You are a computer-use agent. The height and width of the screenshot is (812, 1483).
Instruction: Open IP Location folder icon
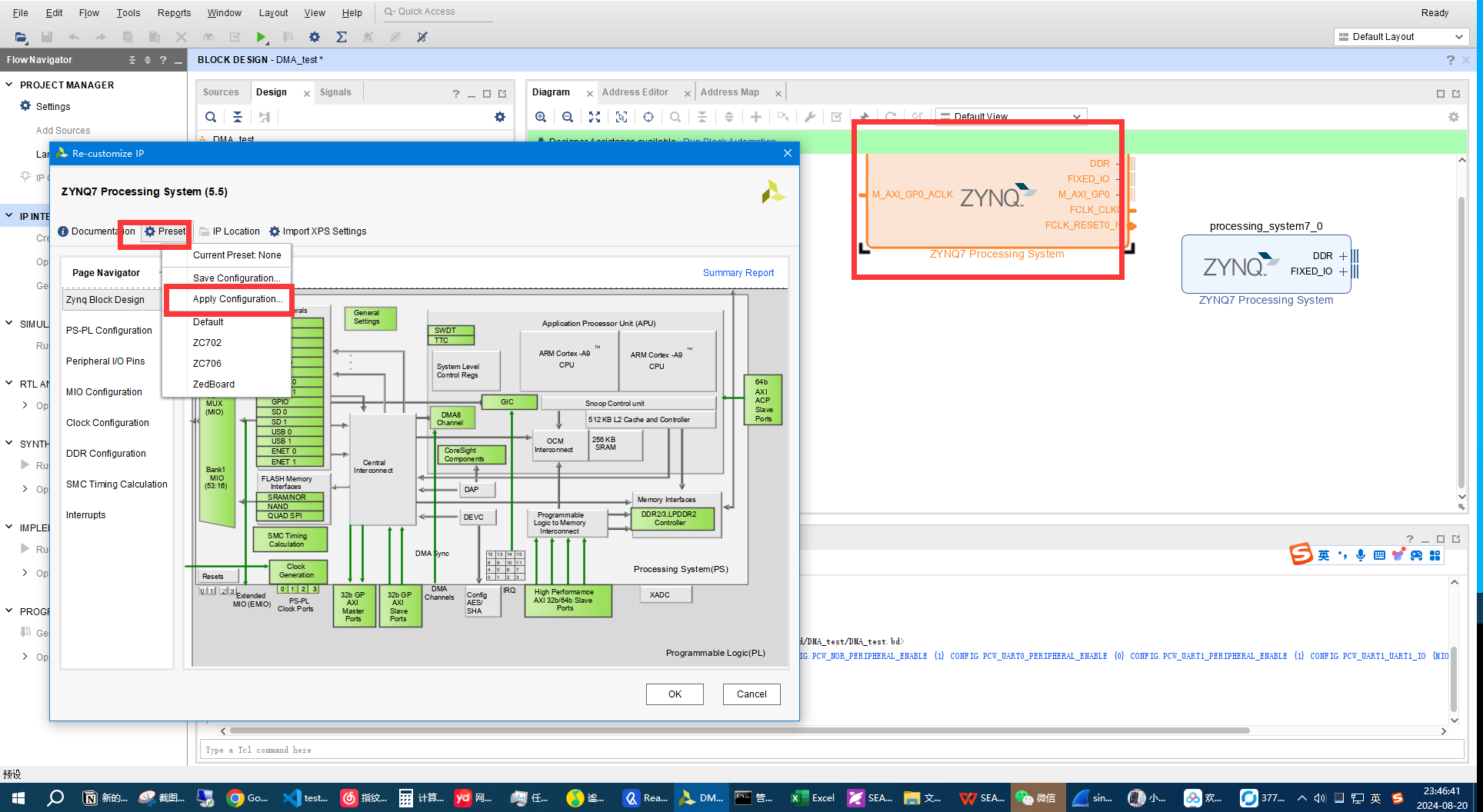[205, 231]
